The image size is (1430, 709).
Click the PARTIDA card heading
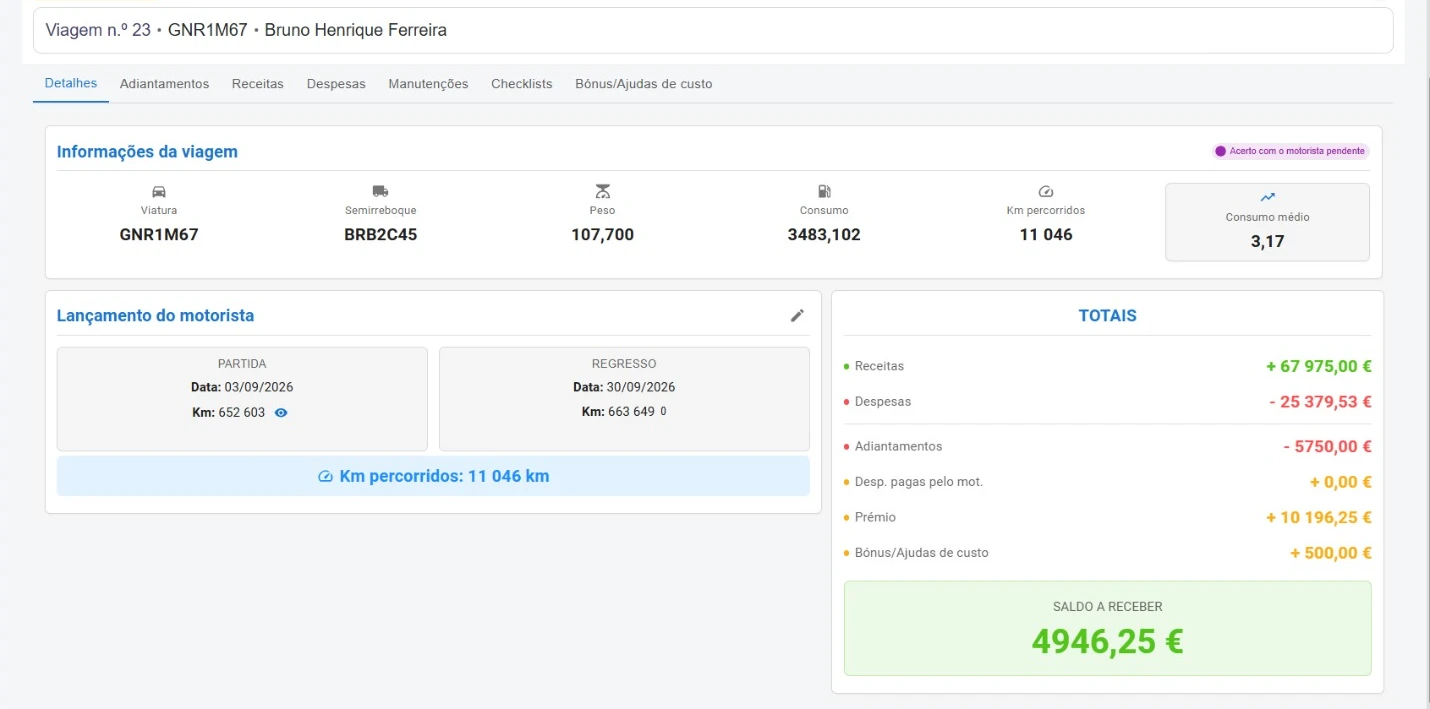[242, 364]
